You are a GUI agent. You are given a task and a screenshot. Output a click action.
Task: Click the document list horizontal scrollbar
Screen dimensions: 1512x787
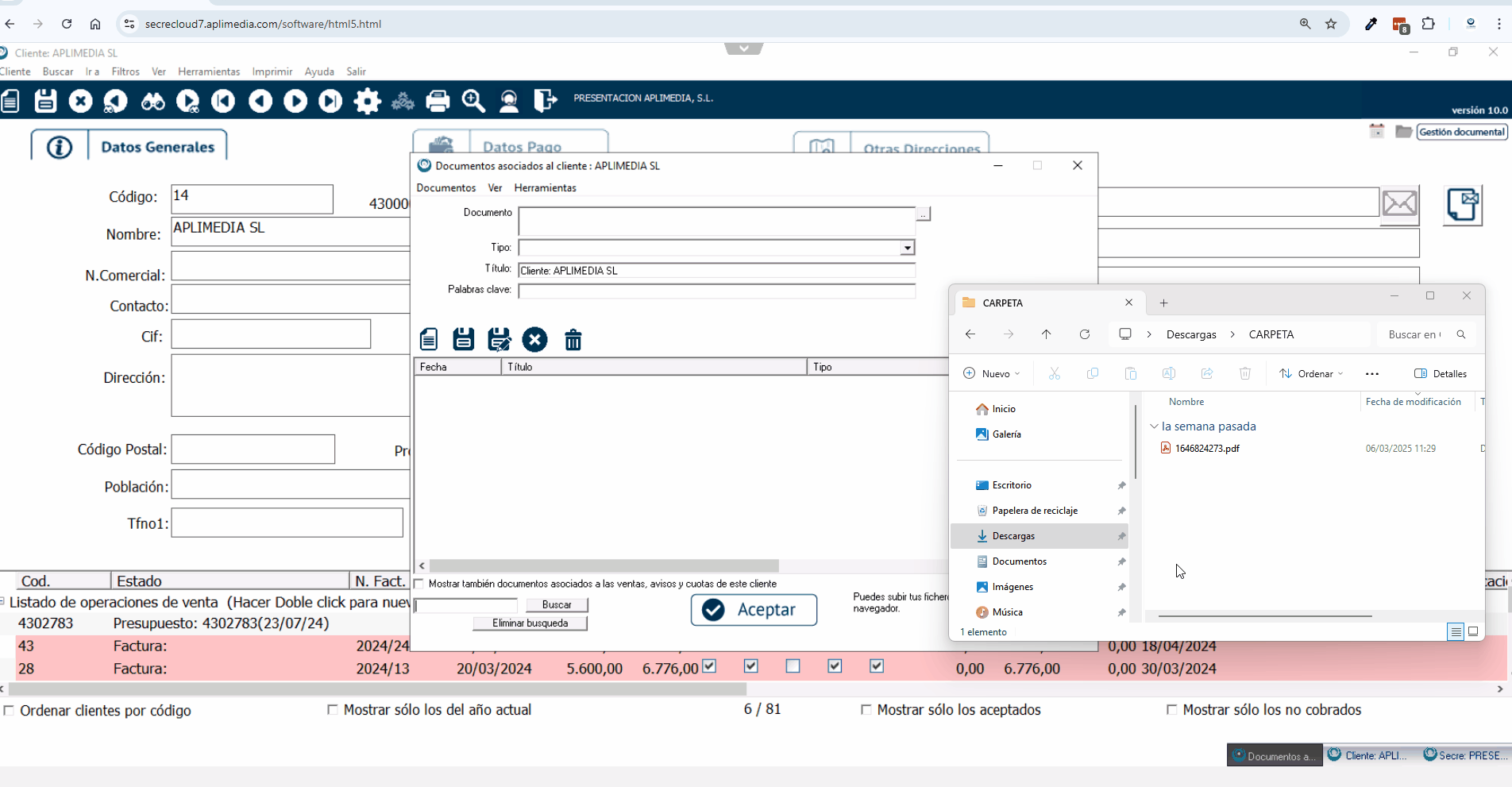604,566
